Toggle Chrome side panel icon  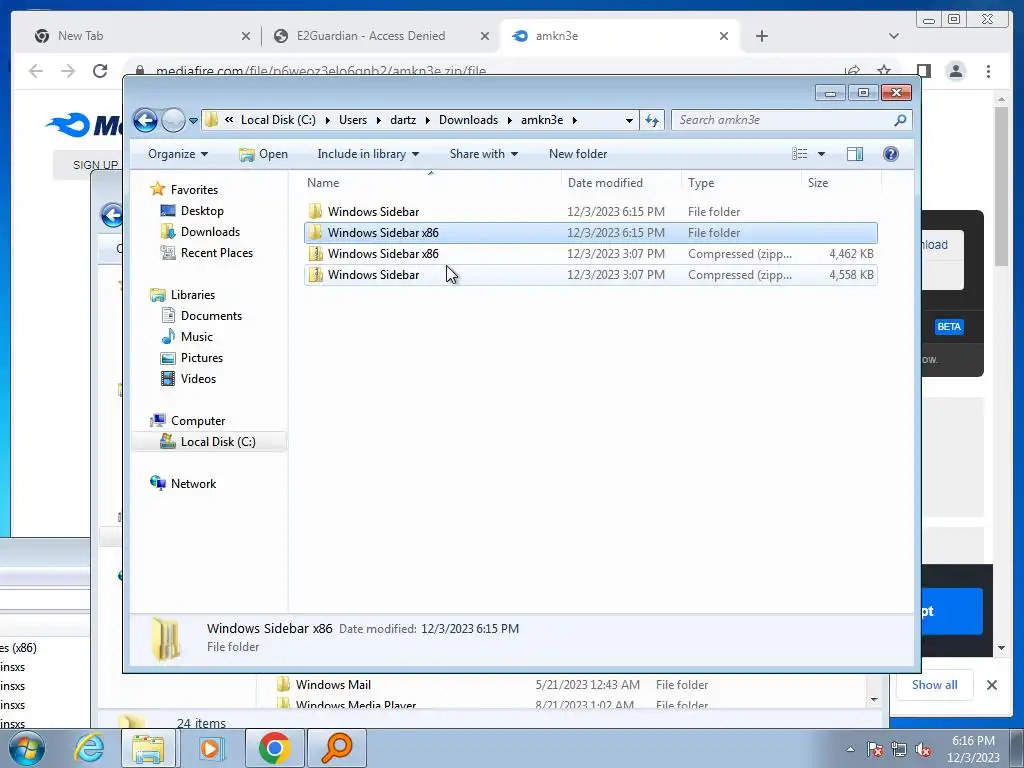(x=923, y=71)
